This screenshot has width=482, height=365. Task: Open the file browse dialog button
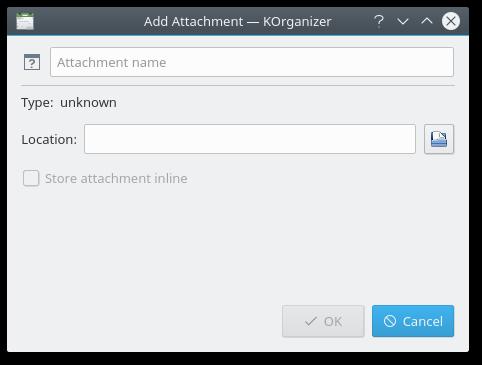click(439, 139)
